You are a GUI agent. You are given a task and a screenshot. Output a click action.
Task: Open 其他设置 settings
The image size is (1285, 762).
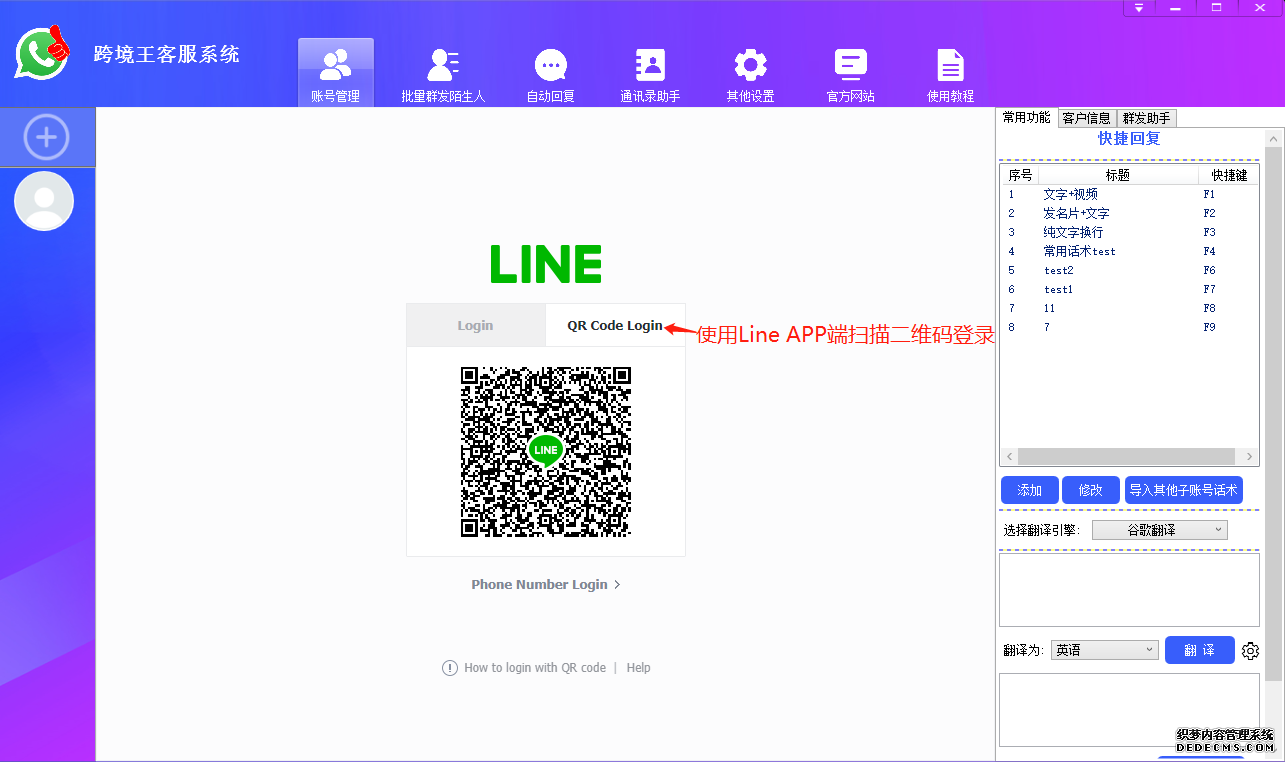(749, 71)
